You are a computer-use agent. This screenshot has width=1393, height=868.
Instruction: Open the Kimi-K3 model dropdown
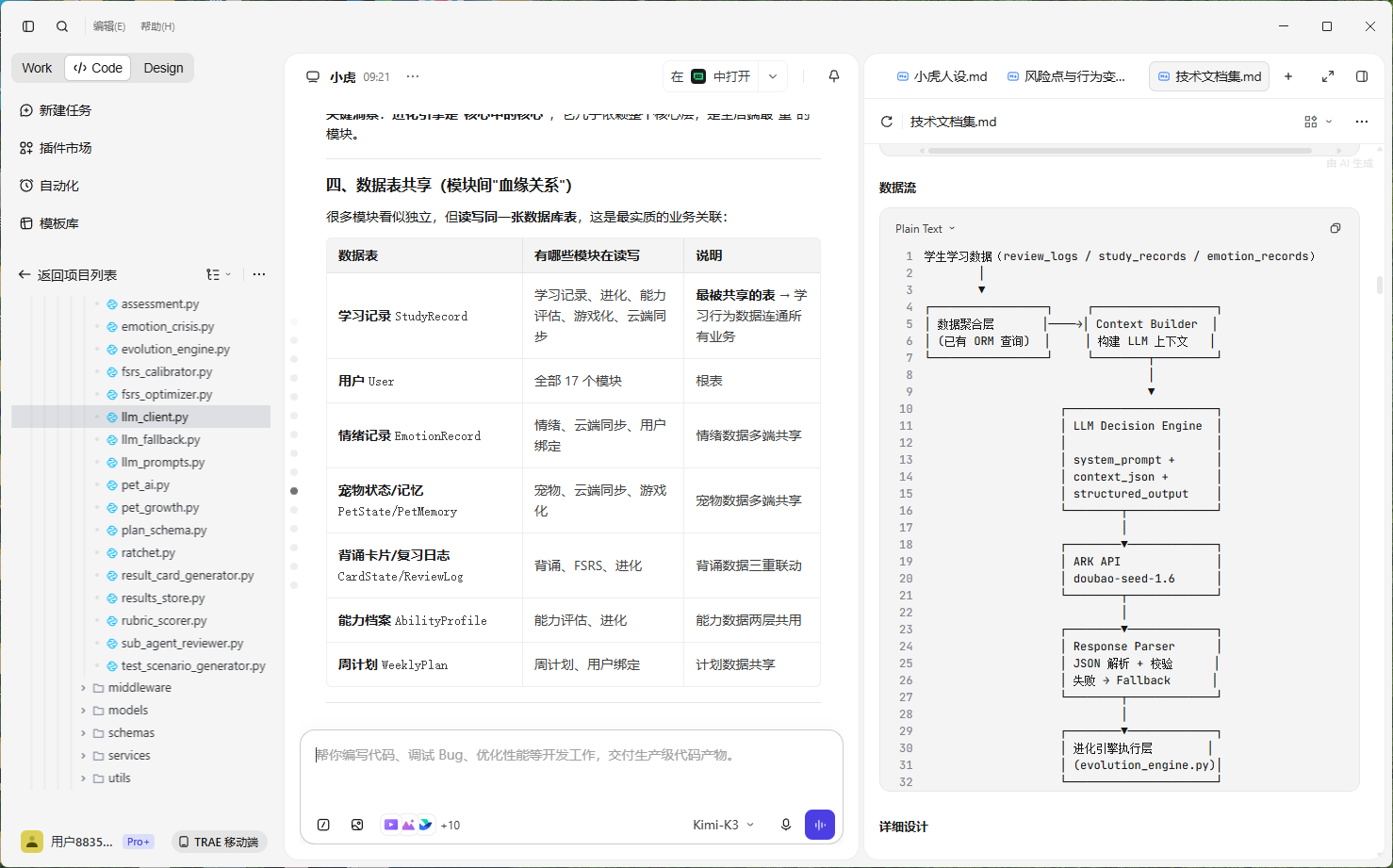[723, 825]
